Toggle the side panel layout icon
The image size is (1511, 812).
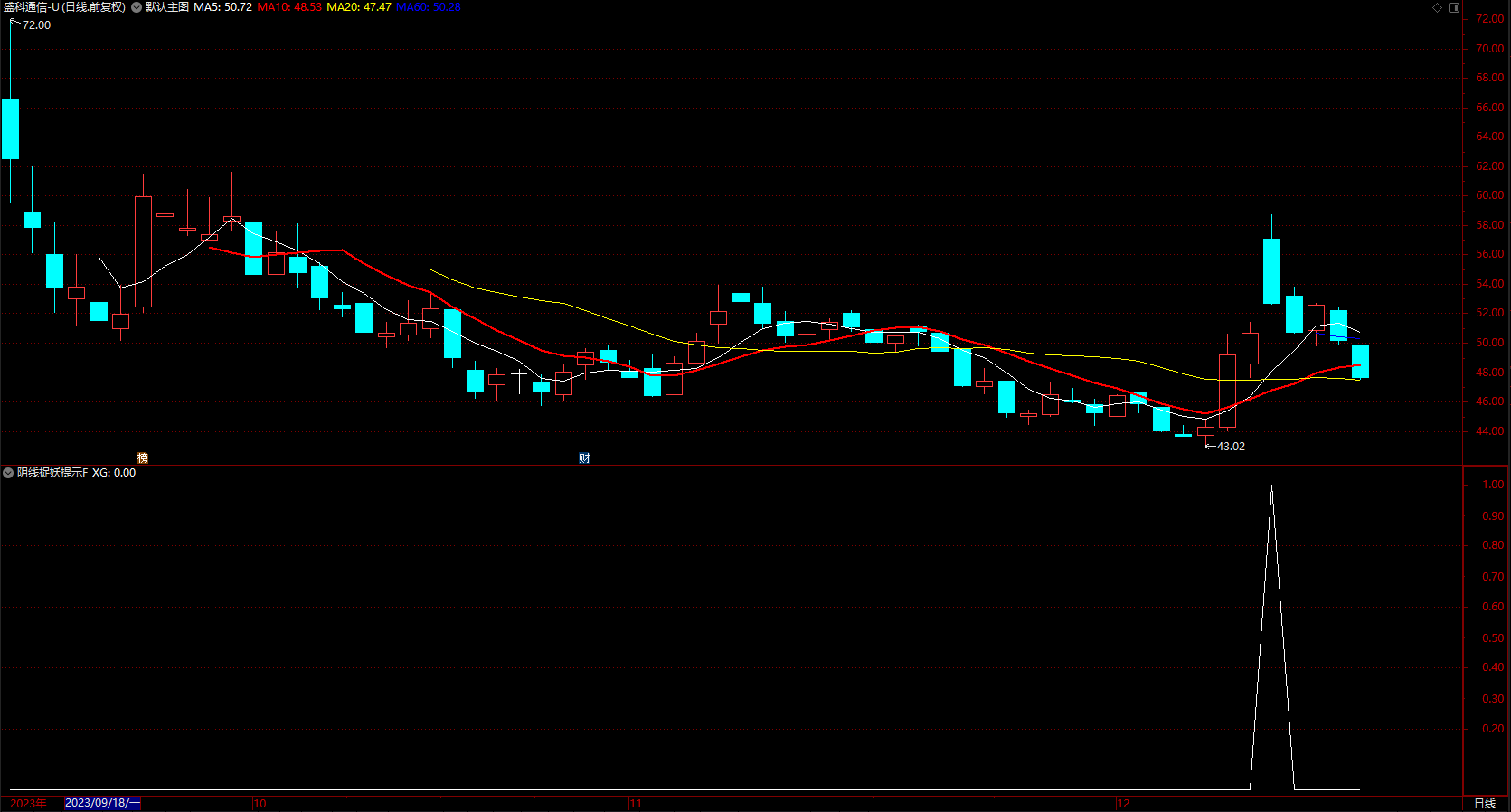point(1454,7)
